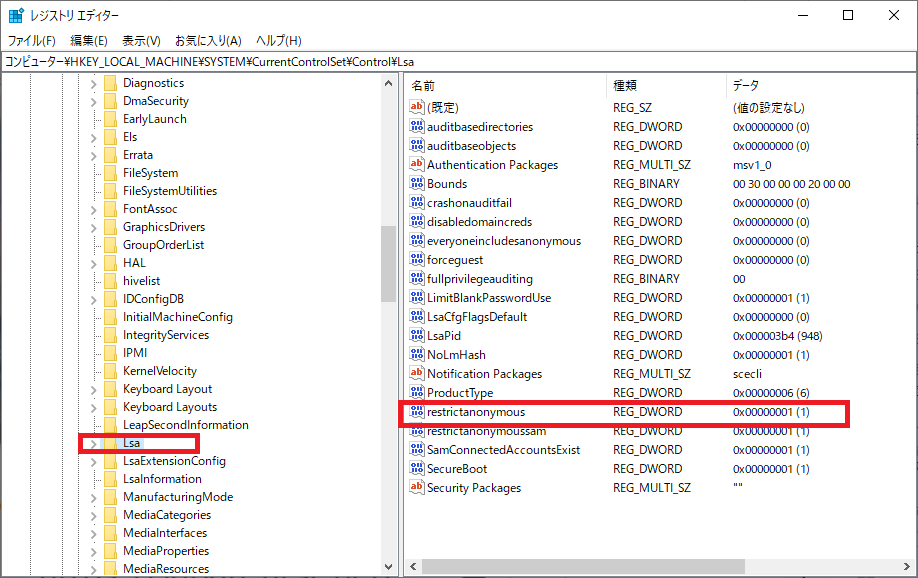
Task: Click the binary icon next to Bounds
Action: coord(417,183)
